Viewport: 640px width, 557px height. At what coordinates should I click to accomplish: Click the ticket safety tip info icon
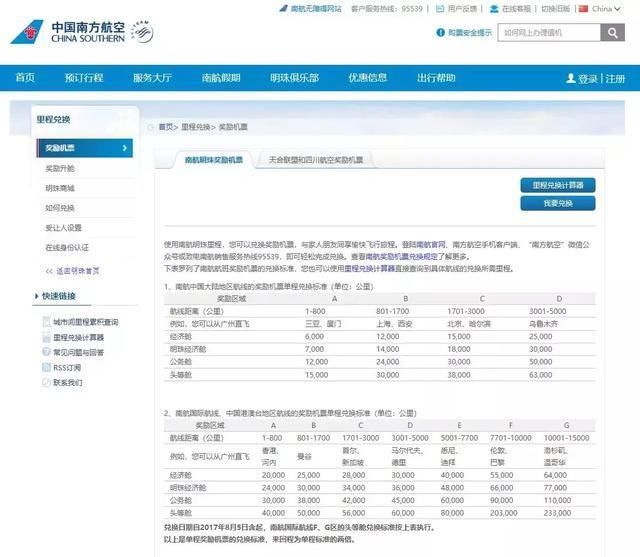click(440, 33)
